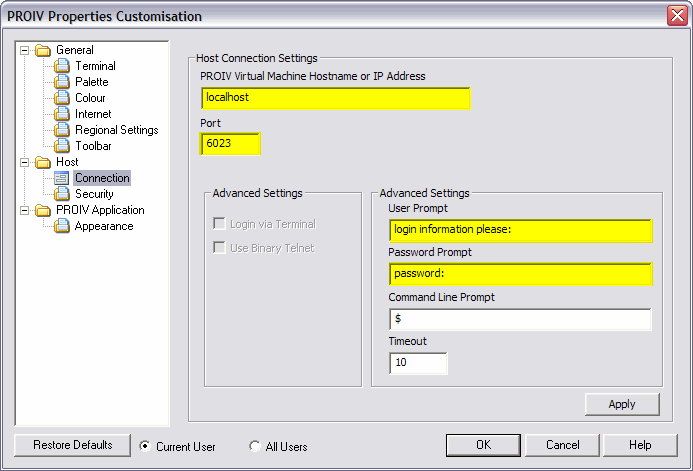Select the General tree label
The height and width of the screenshot is (471, 693).
75,50
